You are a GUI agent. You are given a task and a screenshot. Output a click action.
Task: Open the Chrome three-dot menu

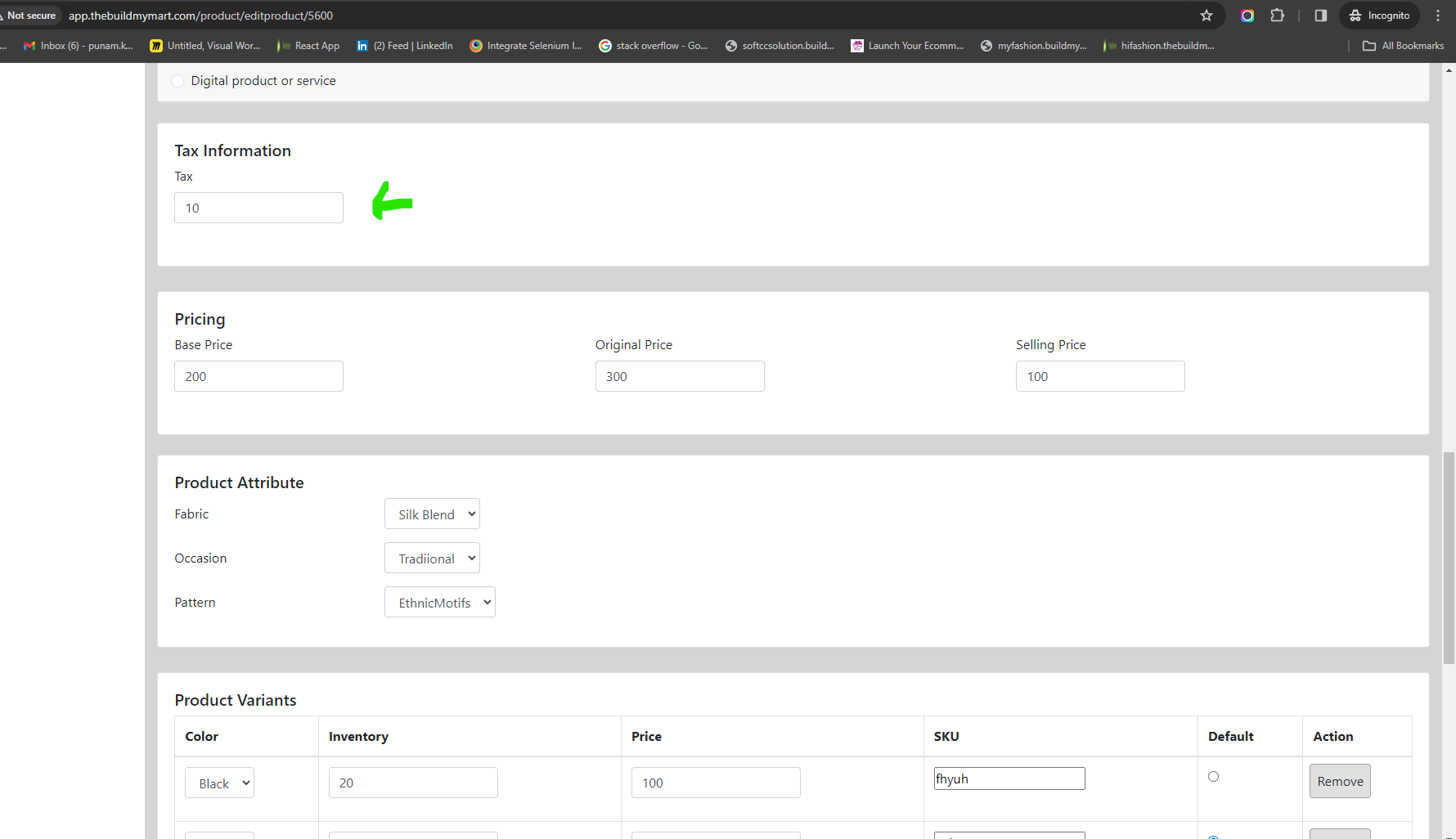point(1438,16)
